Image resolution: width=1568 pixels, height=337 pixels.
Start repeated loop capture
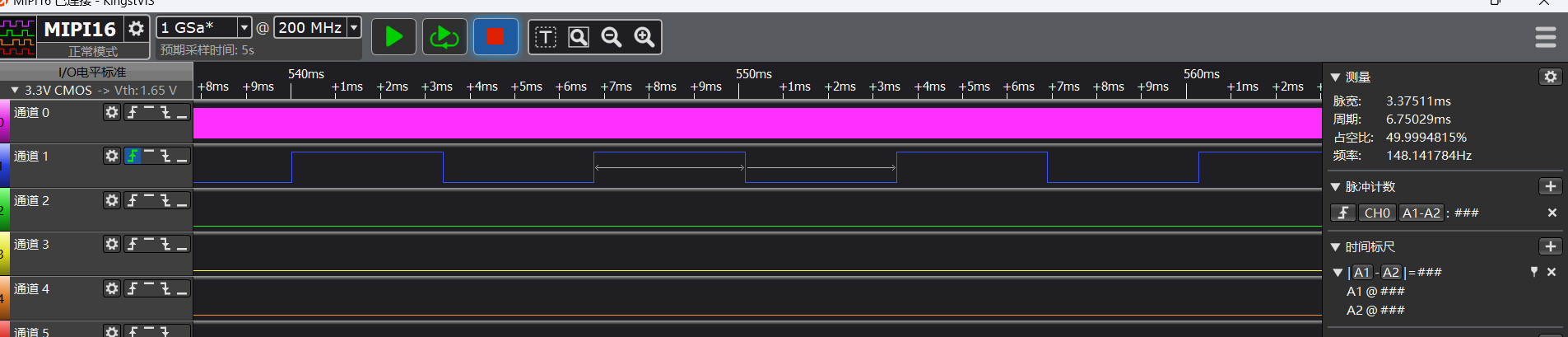pos(444,37)
